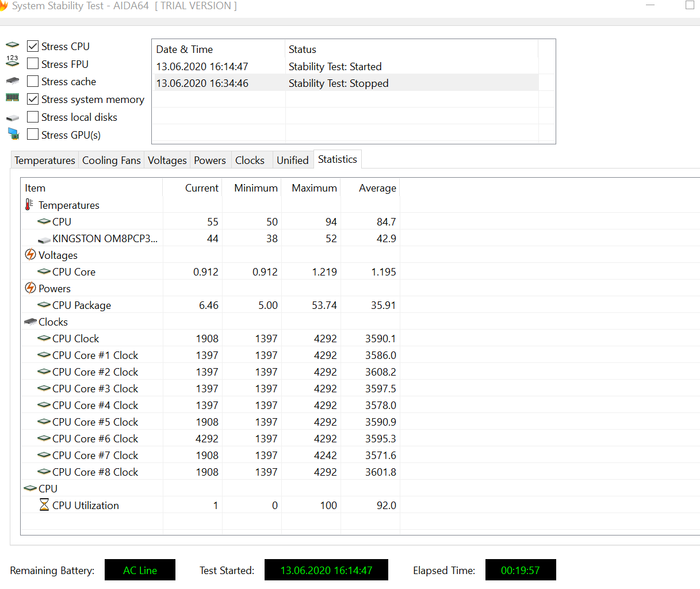The width and height of the screenshot is (700, 589).
Task: Click the hourglass icon next to CPU Utilization
Action: [x=44, y=505]
